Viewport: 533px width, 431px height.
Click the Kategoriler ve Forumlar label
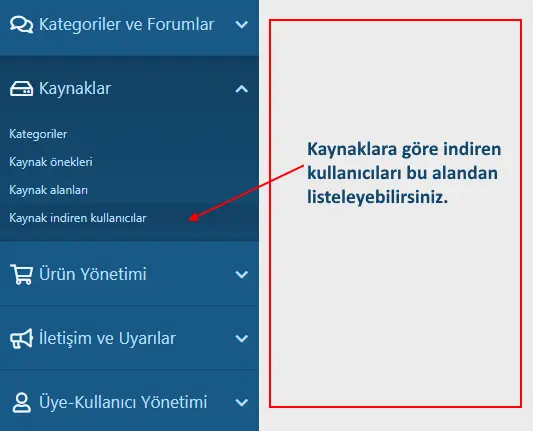pyautogui.click(x=126, y=24)
